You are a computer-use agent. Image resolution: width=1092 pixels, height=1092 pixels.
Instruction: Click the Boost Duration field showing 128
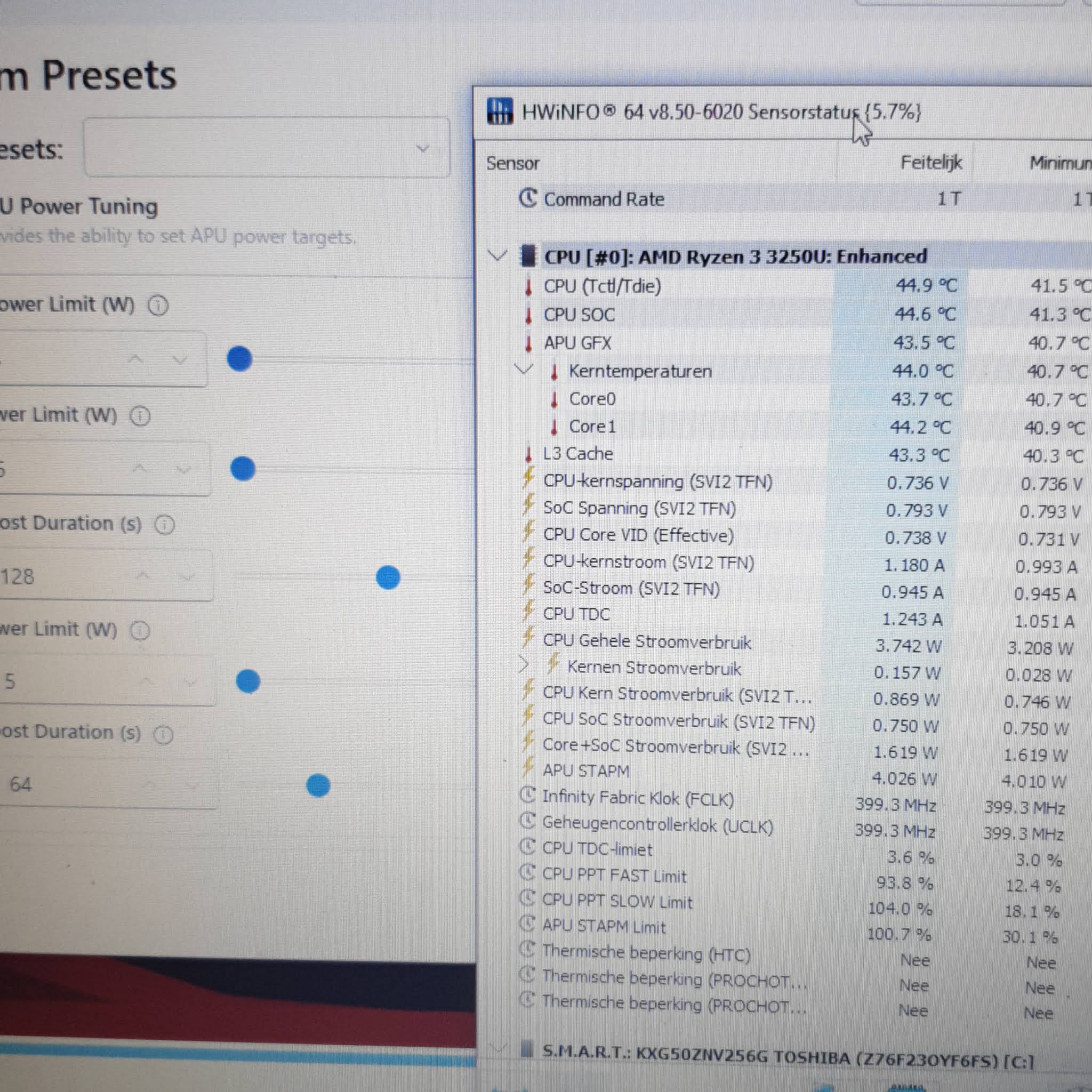pyautogui.click(x=106, y=575)
